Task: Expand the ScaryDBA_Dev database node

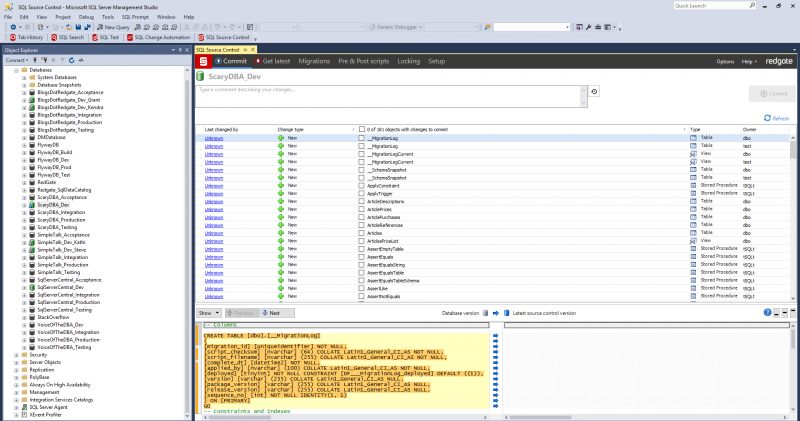Action: pos(24,205)
